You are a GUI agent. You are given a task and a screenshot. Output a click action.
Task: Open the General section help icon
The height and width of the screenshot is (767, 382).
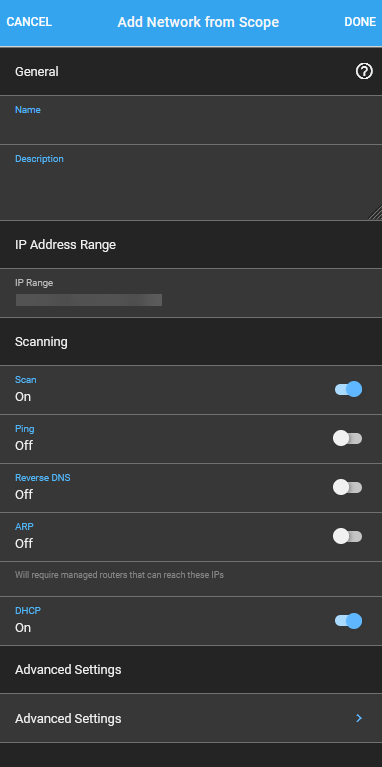363,72
